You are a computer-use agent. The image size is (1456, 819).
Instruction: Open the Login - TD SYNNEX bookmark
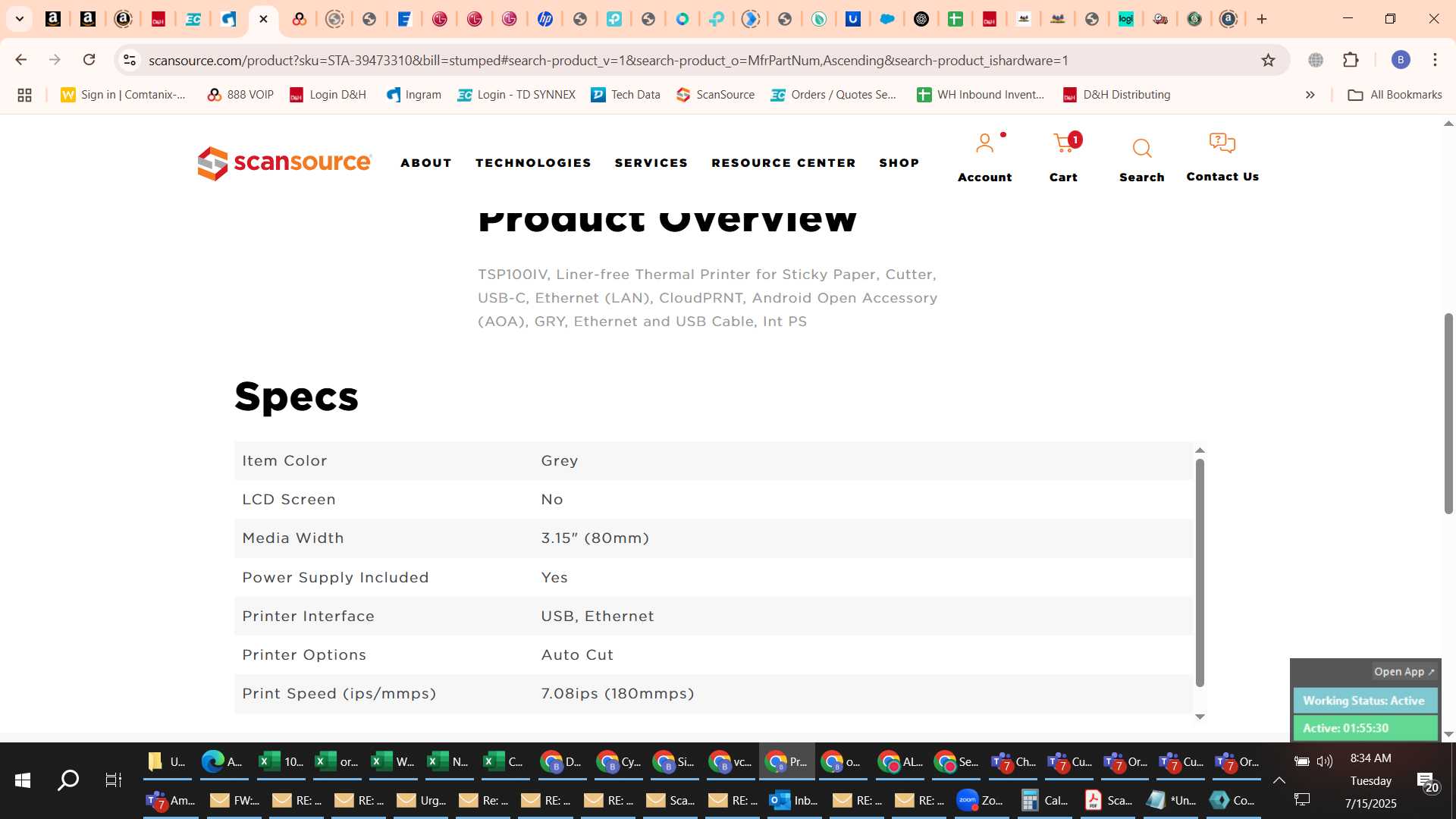coord(516,95)
